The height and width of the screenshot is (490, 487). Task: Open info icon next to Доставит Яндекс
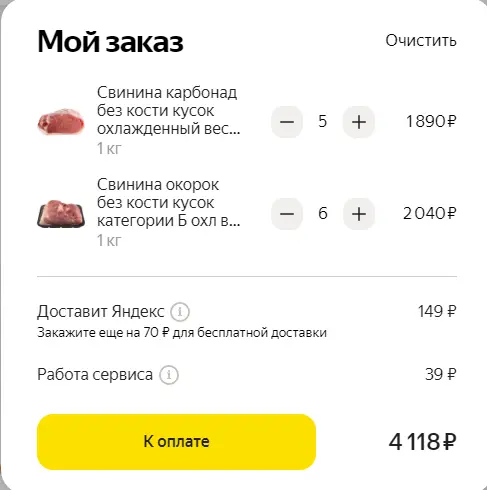[x=180, y=312]
